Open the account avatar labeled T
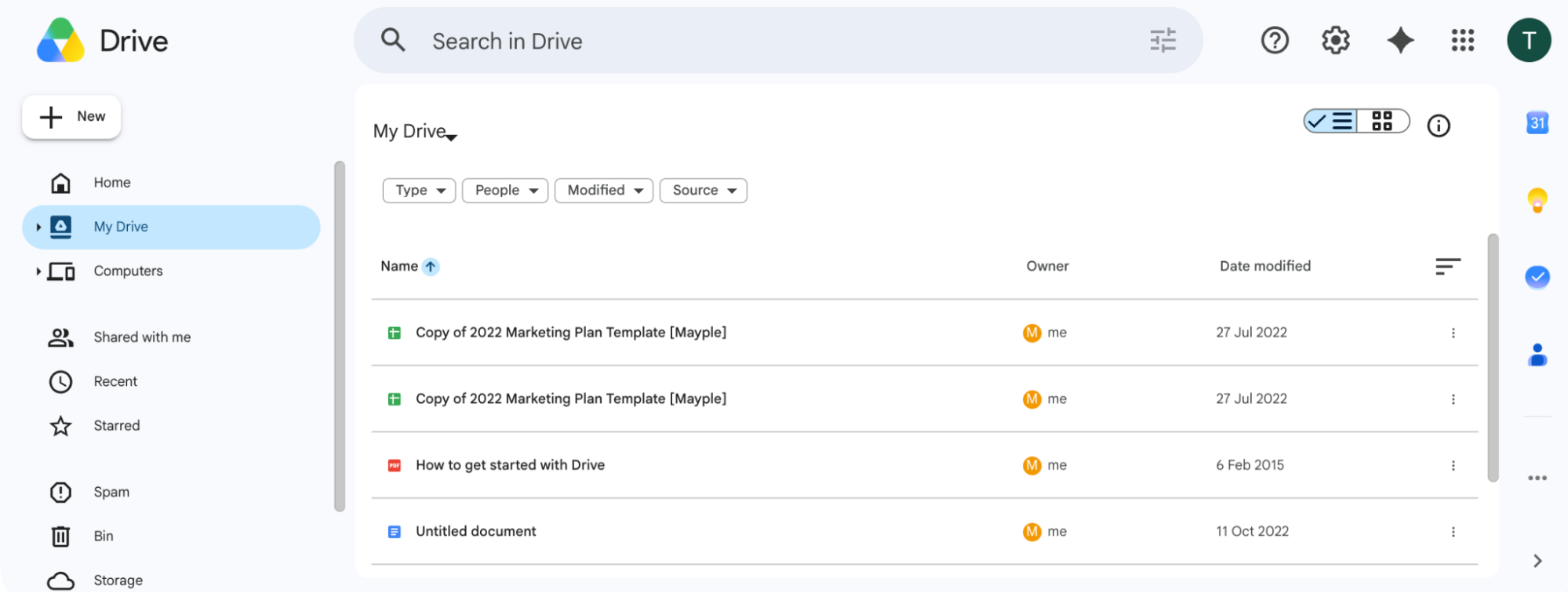Viewport: 1568px width, 593px height. 1528,40
